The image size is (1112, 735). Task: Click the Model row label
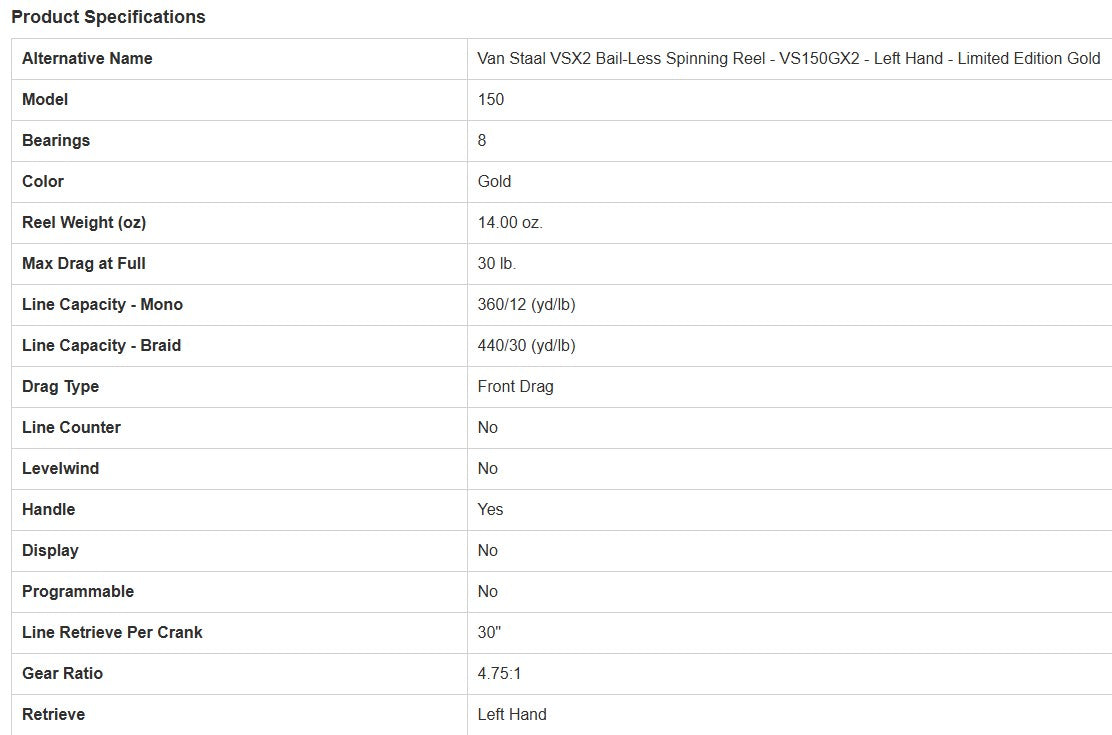click(x=45, y=99)
